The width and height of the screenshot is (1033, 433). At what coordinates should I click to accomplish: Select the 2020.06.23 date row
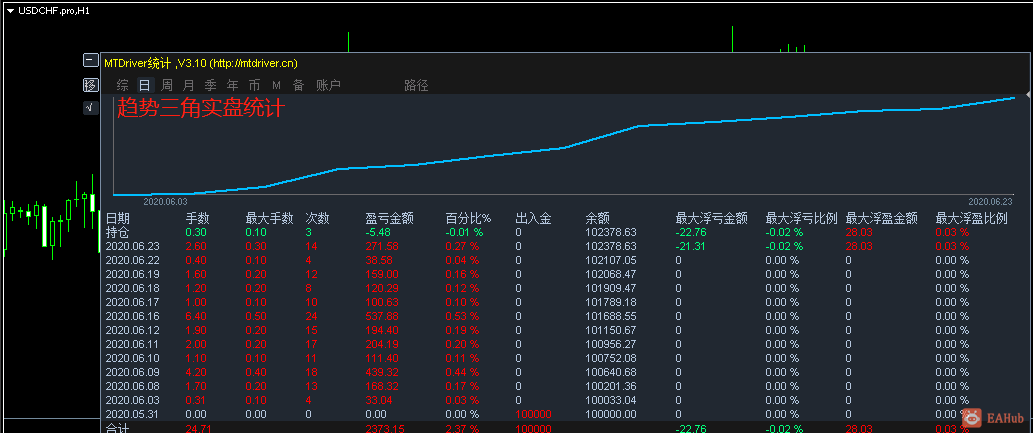coord(133,246)
